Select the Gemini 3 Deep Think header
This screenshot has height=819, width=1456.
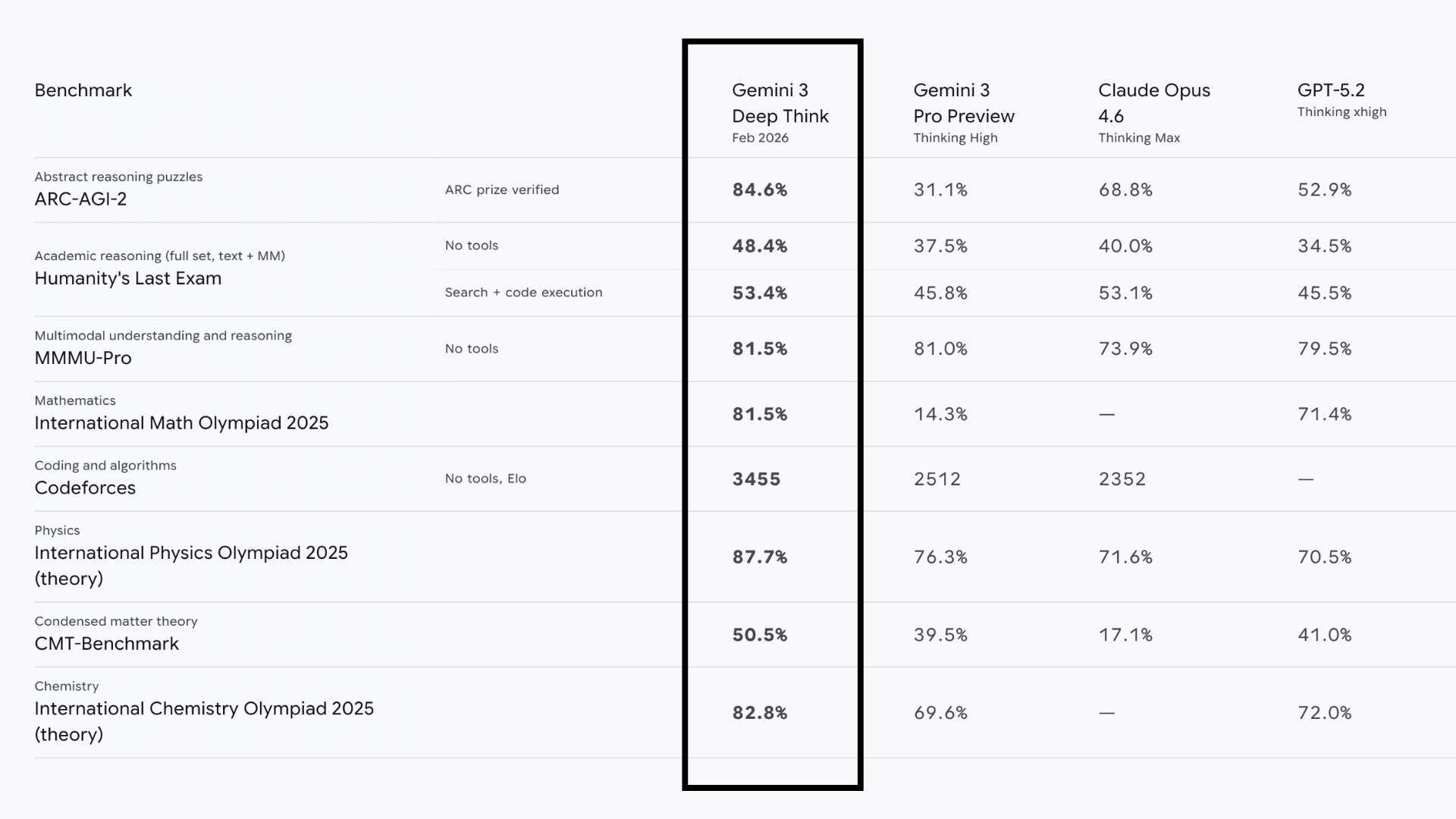[780, 103]
